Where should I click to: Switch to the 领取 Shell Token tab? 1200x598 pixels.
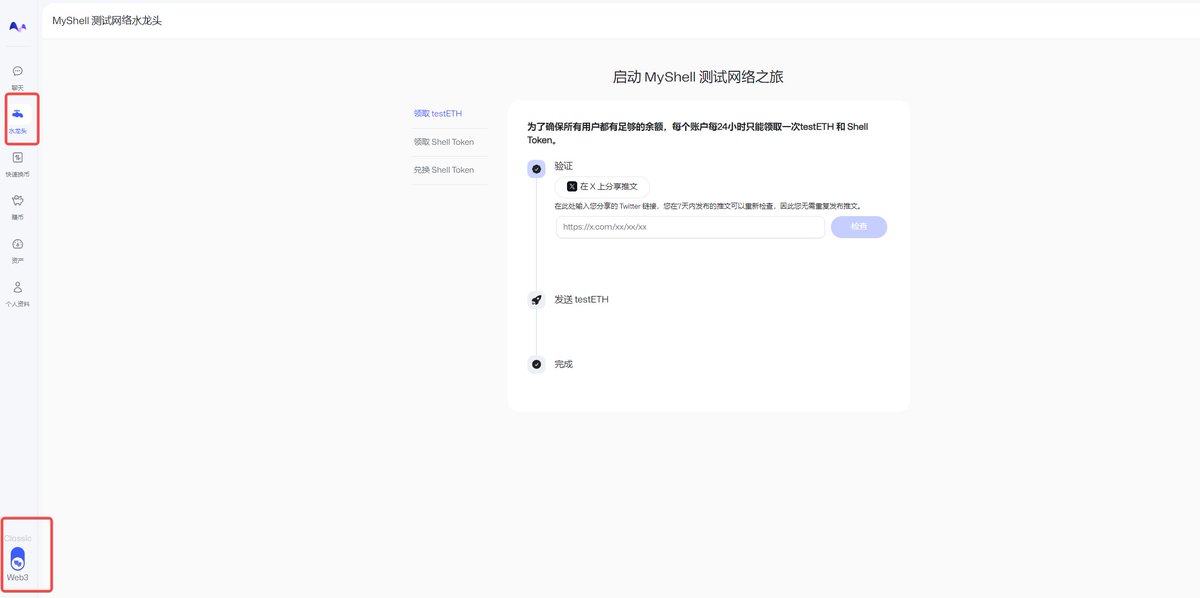pos(444,142)
